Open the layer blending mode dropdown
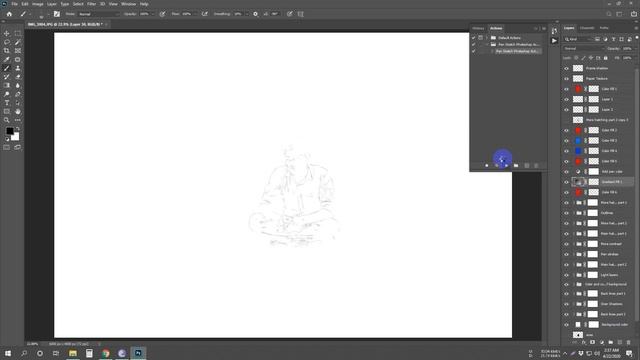640x360 pixels. 583,49
